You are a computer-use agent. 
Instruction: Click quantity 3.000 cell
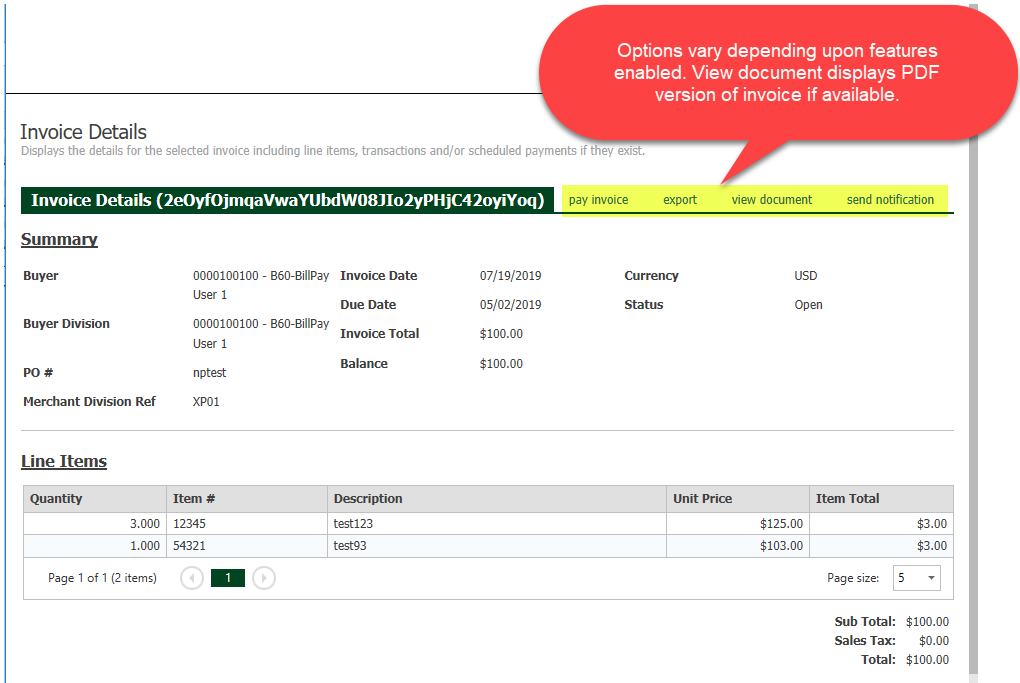click(x=95, y=524)
